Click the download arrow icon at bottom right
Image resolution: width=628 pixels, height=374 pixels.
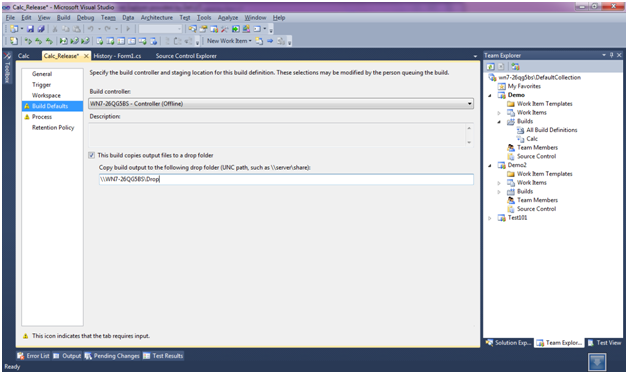click(x=597, y=362)
